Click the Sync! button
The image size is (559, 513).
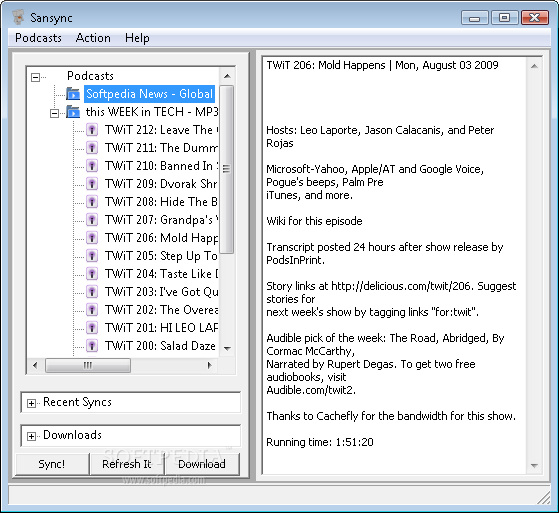click(x=52, y=464)
